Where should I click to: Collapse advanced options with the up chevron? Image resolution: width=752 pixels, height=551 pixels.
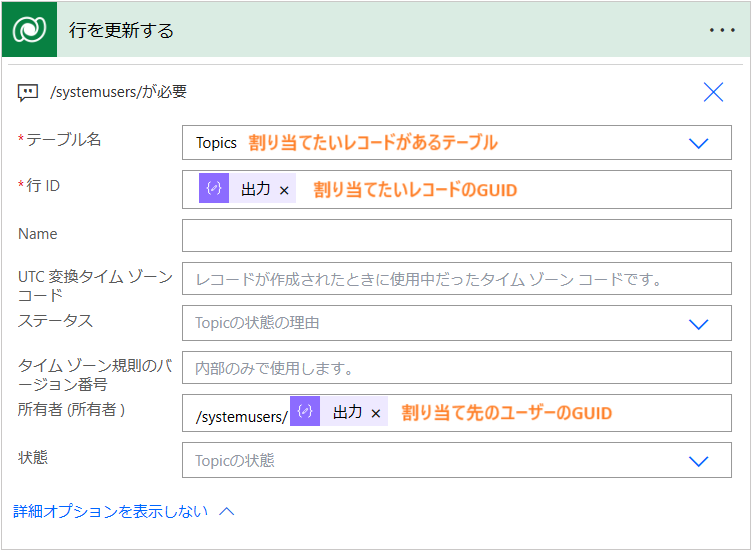pyautogui.click(x=227, y=511)
